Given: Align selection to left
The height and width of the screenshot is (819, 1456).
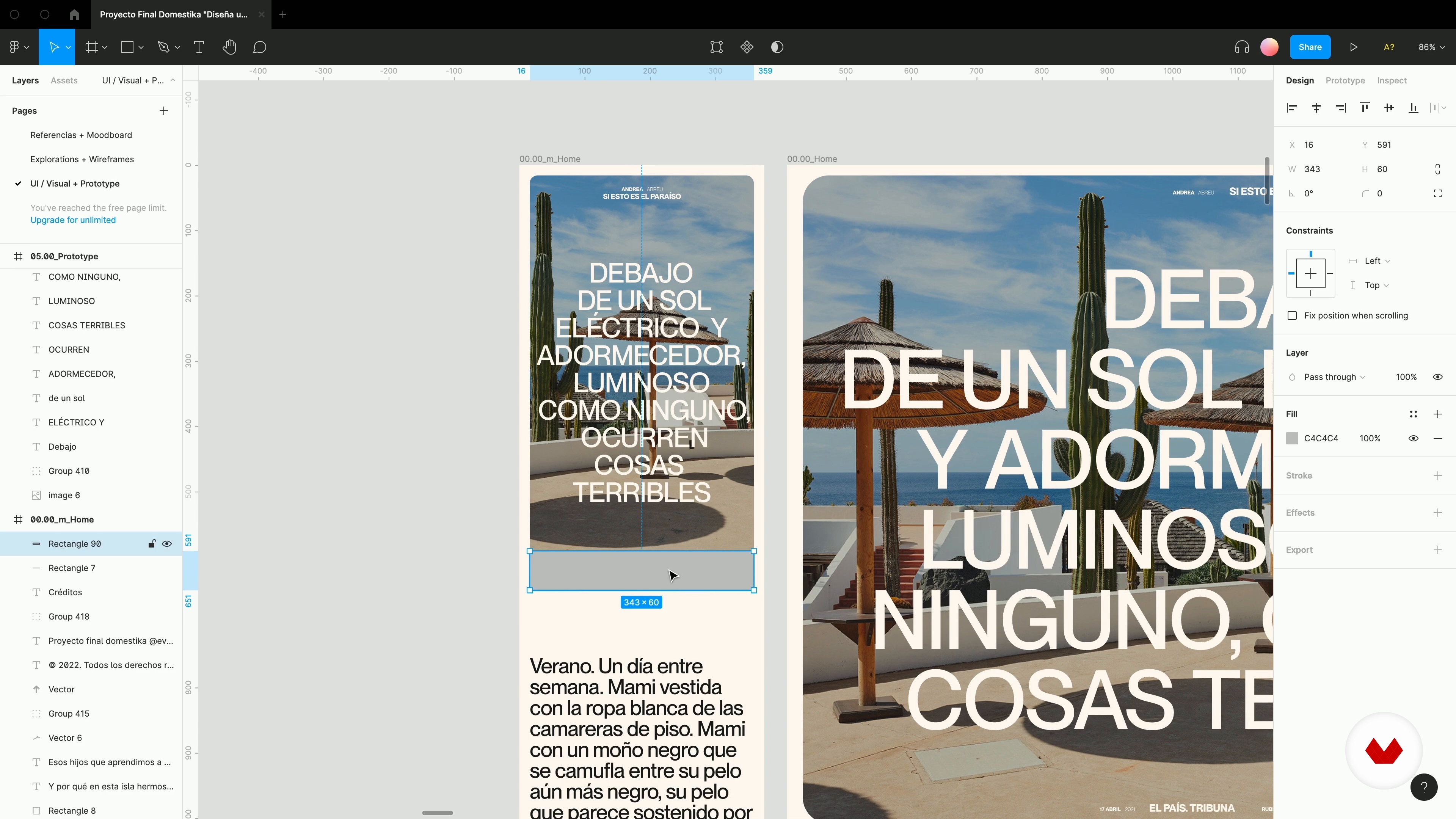Looking at the screenshot, I should 1291,107.
